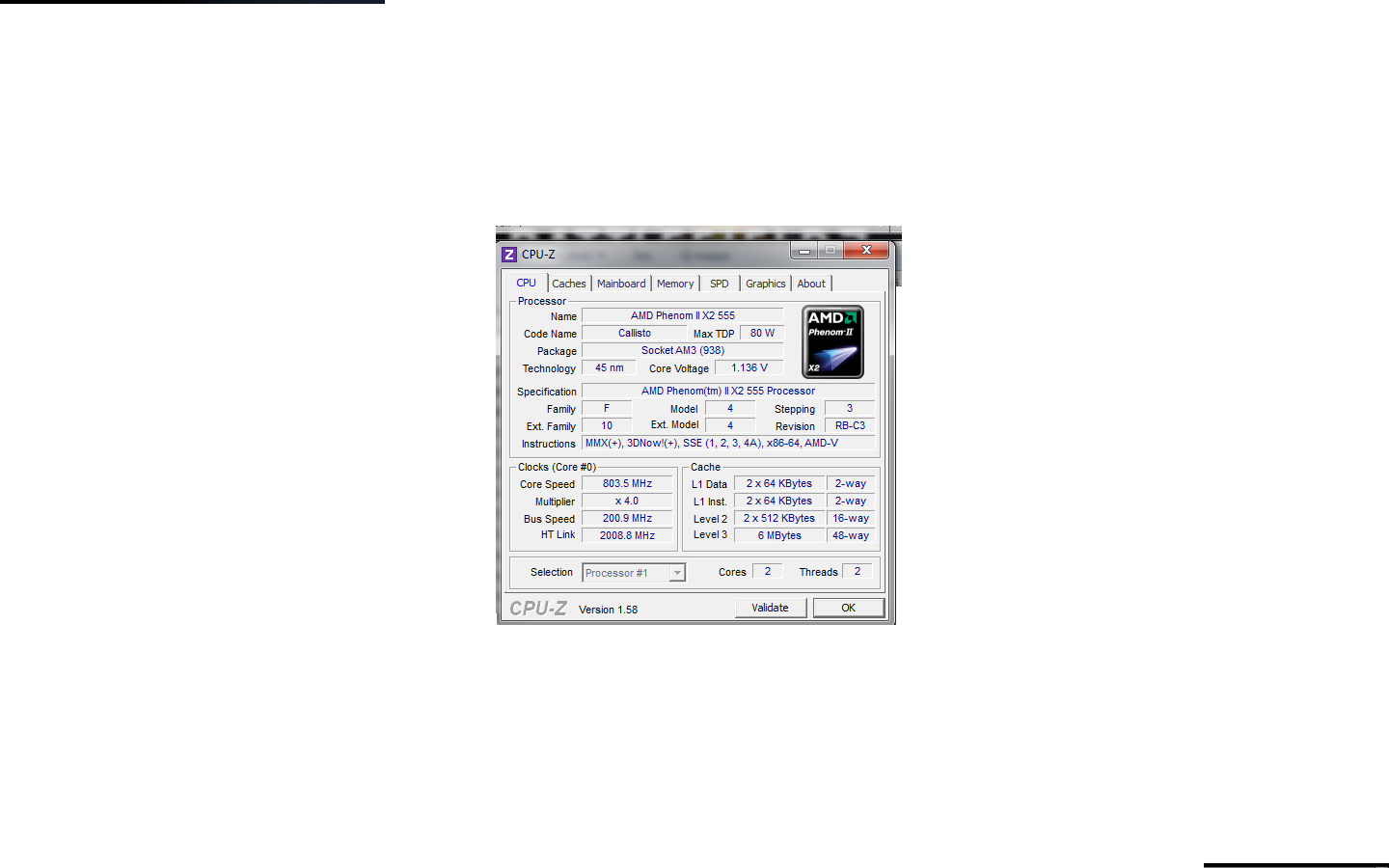Click the L1 Inst. 2 x 64 KBytes value

(x=779, y=501)
